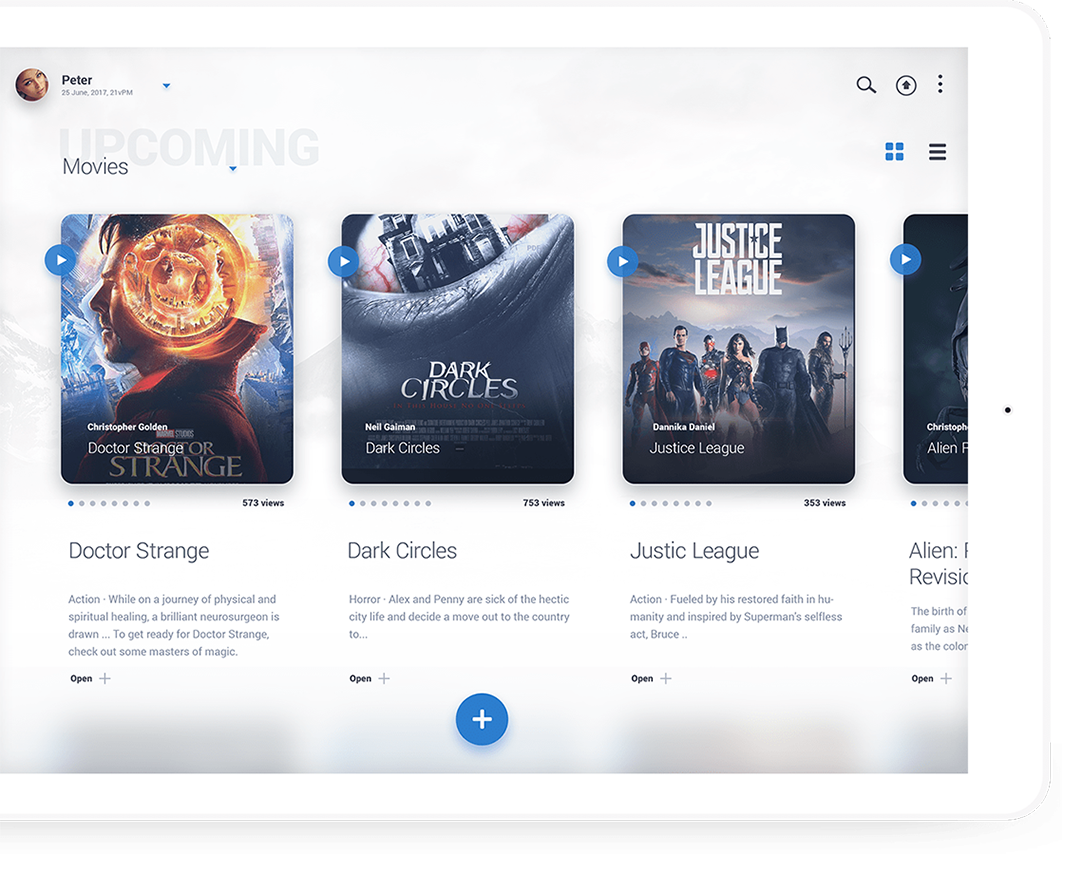Click plus icon beside Doctor Strange Open
The image size is (1082, 874).
105,679
